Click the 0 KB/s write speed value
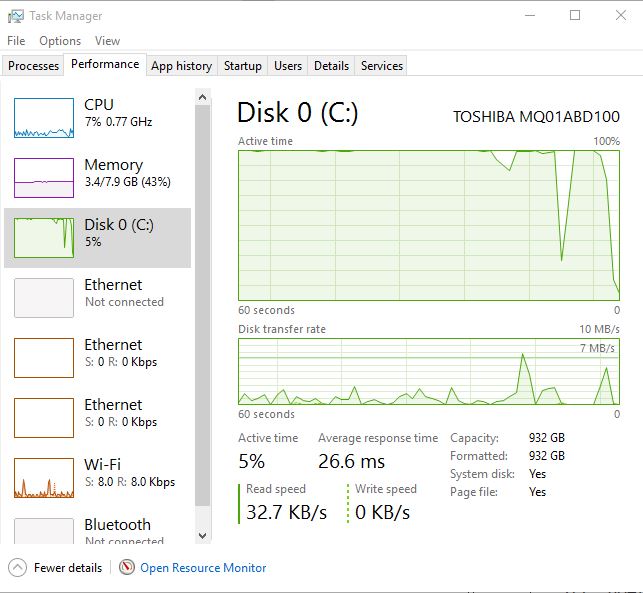The image size is (643, 593). [x=382, y=512]
